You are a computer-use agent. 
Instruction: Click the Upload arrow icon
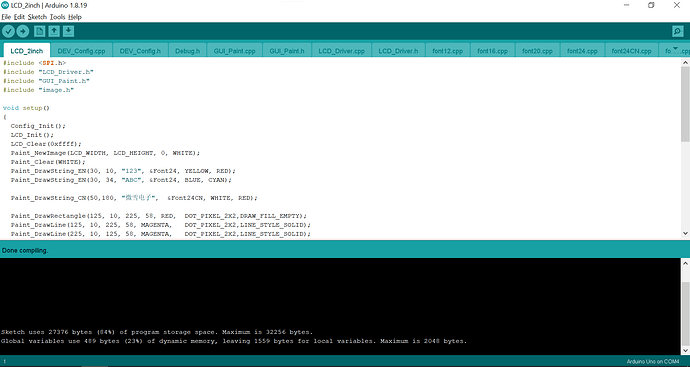(x=23, y=31)
